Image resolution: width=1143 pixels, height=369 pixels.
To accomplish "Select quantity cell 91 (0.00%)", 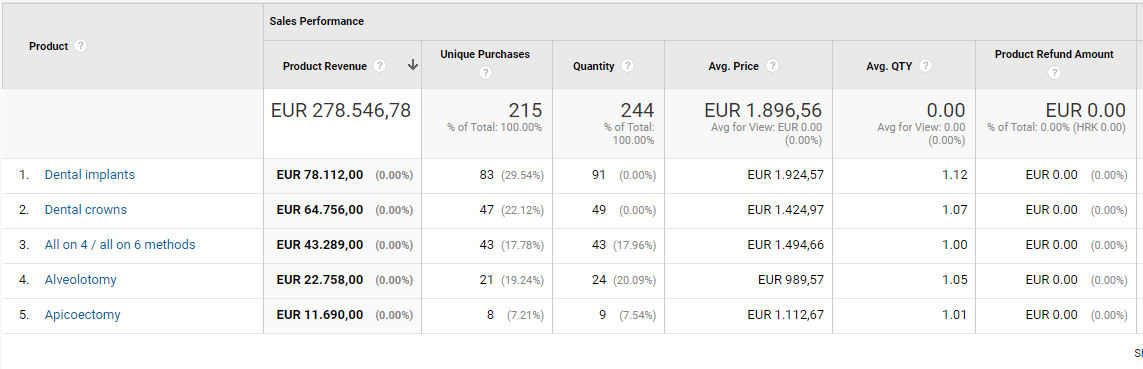I will click(623, 175).
